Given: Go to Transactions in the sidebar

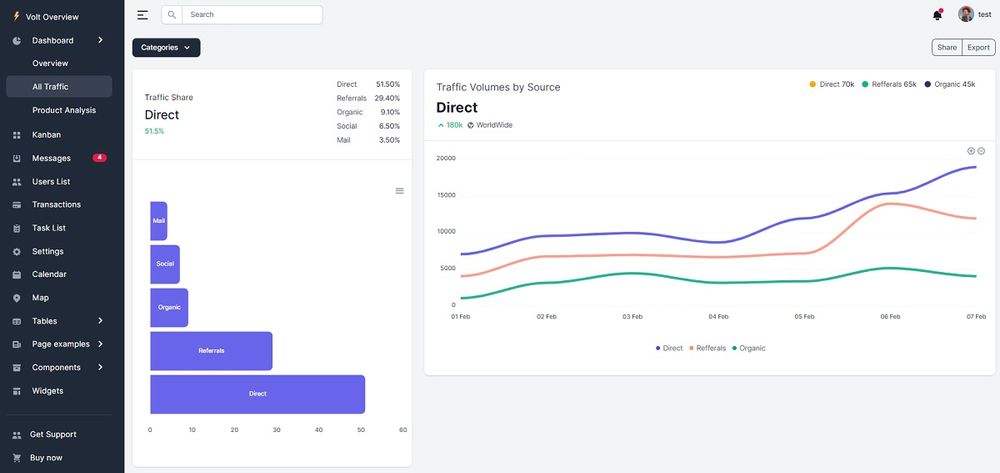Looking at the screenshot, I should tap(56, 205).
